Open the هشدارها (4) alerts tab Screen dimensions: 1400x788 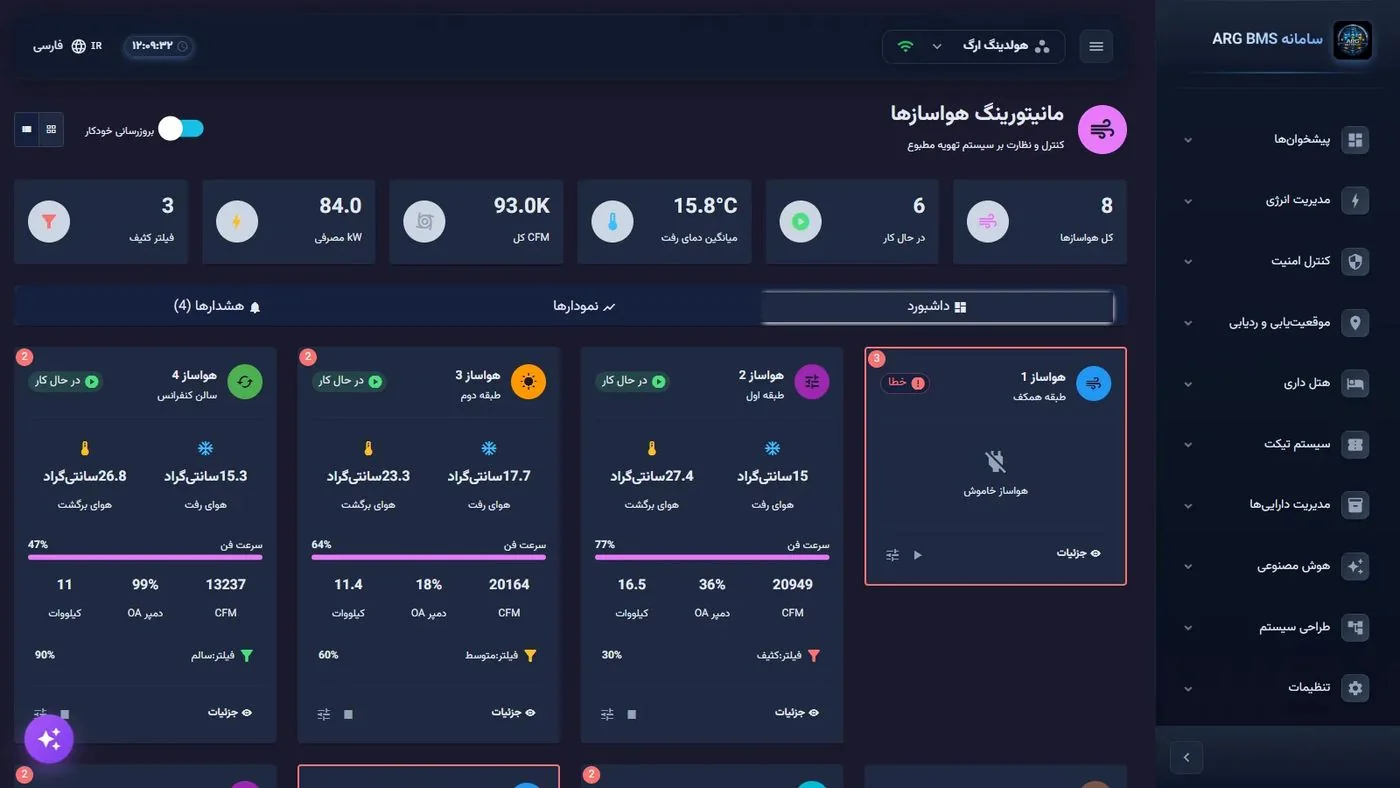(x=217, y=306)
